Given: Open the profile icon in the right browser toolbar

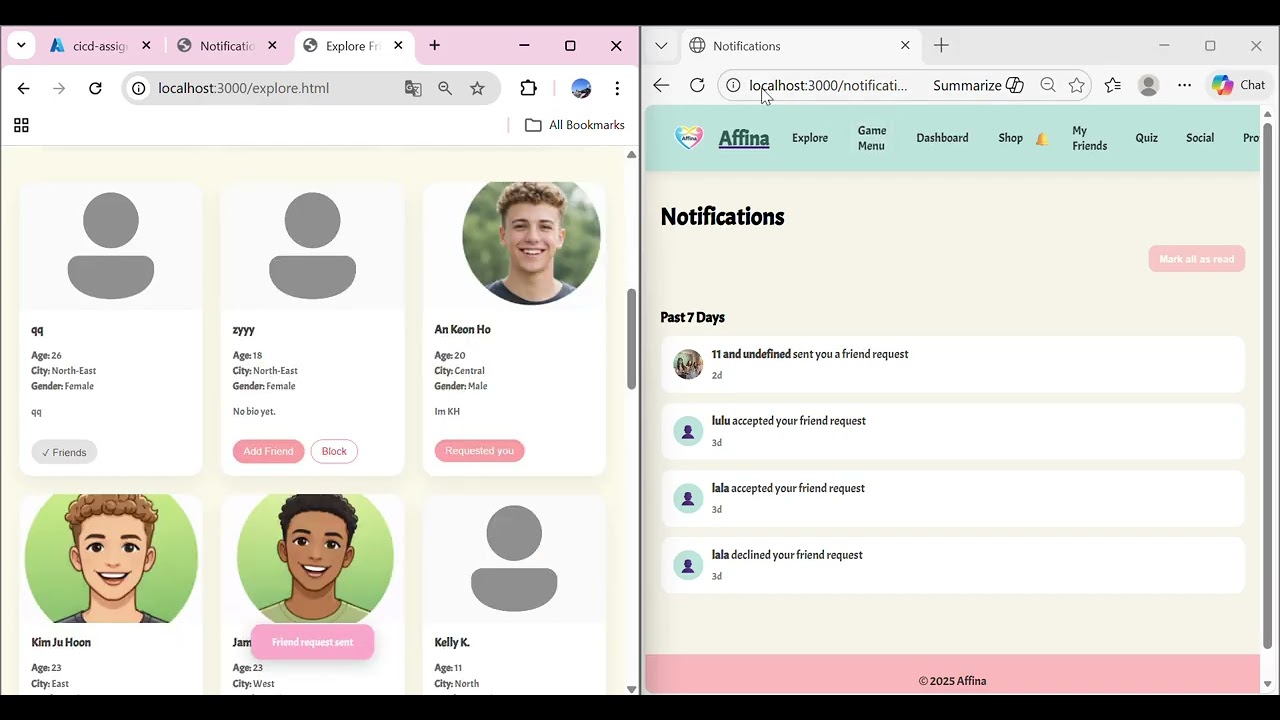Looking at the screenshot, I should coord(1148,85).
